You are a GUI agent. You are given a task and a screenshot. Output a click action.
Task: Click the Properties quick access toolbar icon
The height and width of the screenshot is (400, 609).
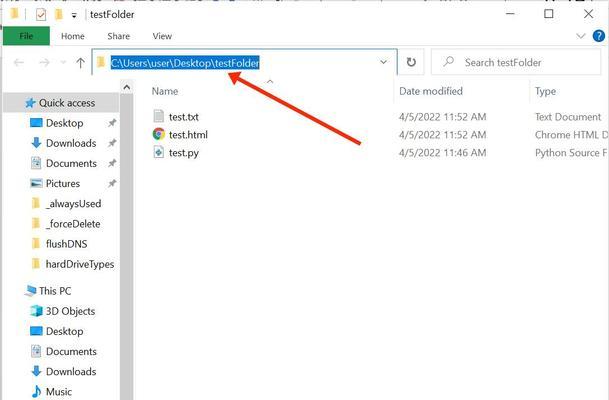(x=40, y=15)
